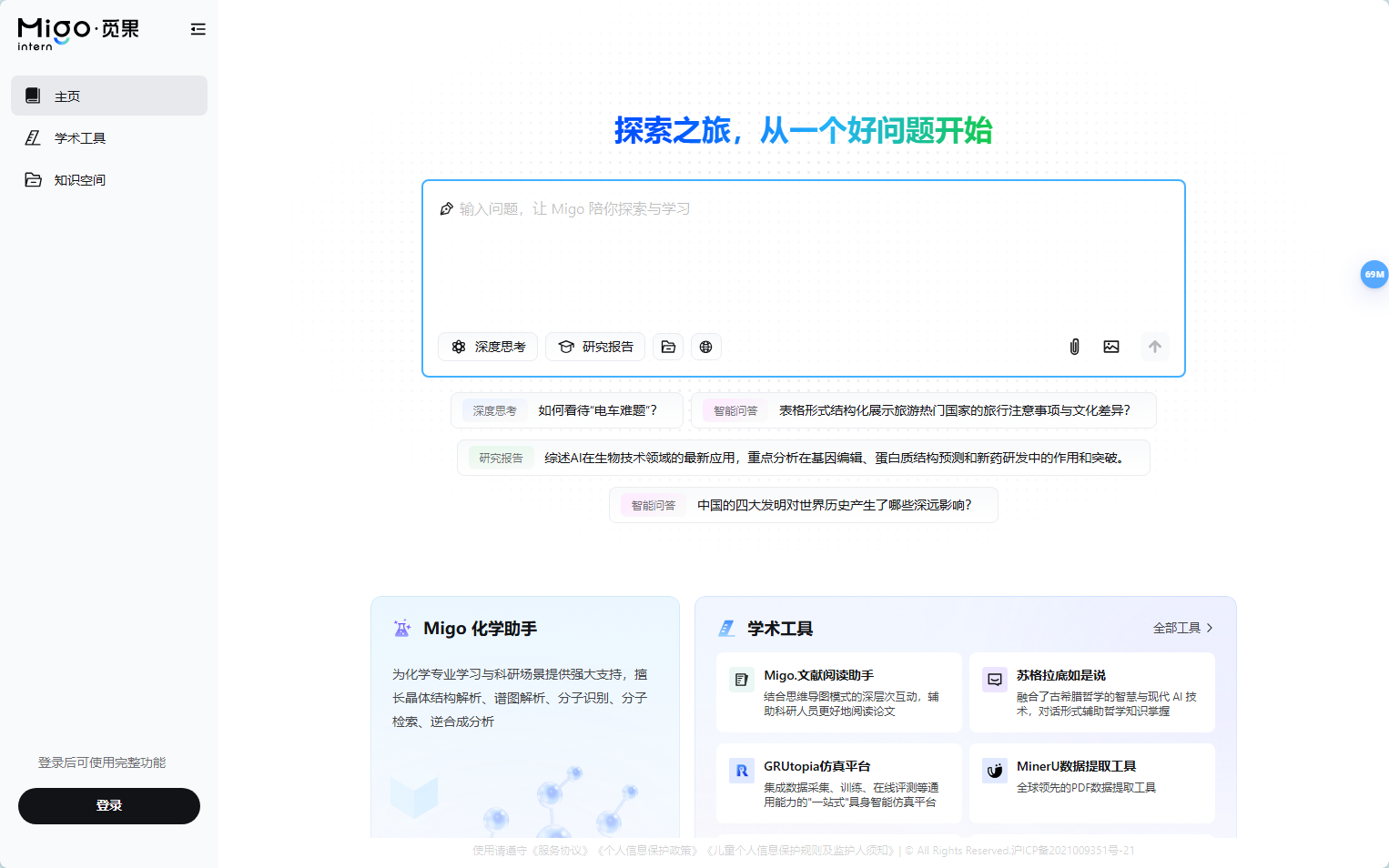
Task: Click the 登录 button
Action: tap(109, 806)
